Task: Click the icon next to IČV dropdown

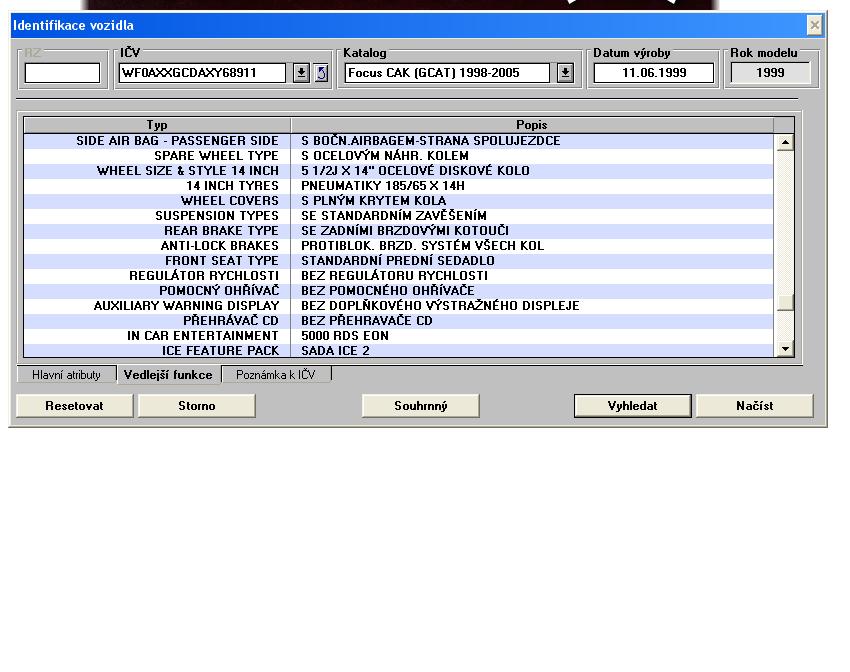Action: coord(321,73)
